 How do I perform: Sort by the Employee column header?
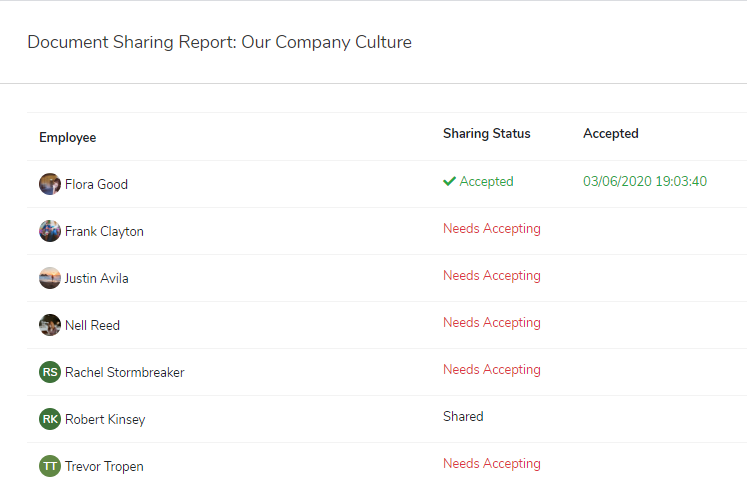pos(68,137)
